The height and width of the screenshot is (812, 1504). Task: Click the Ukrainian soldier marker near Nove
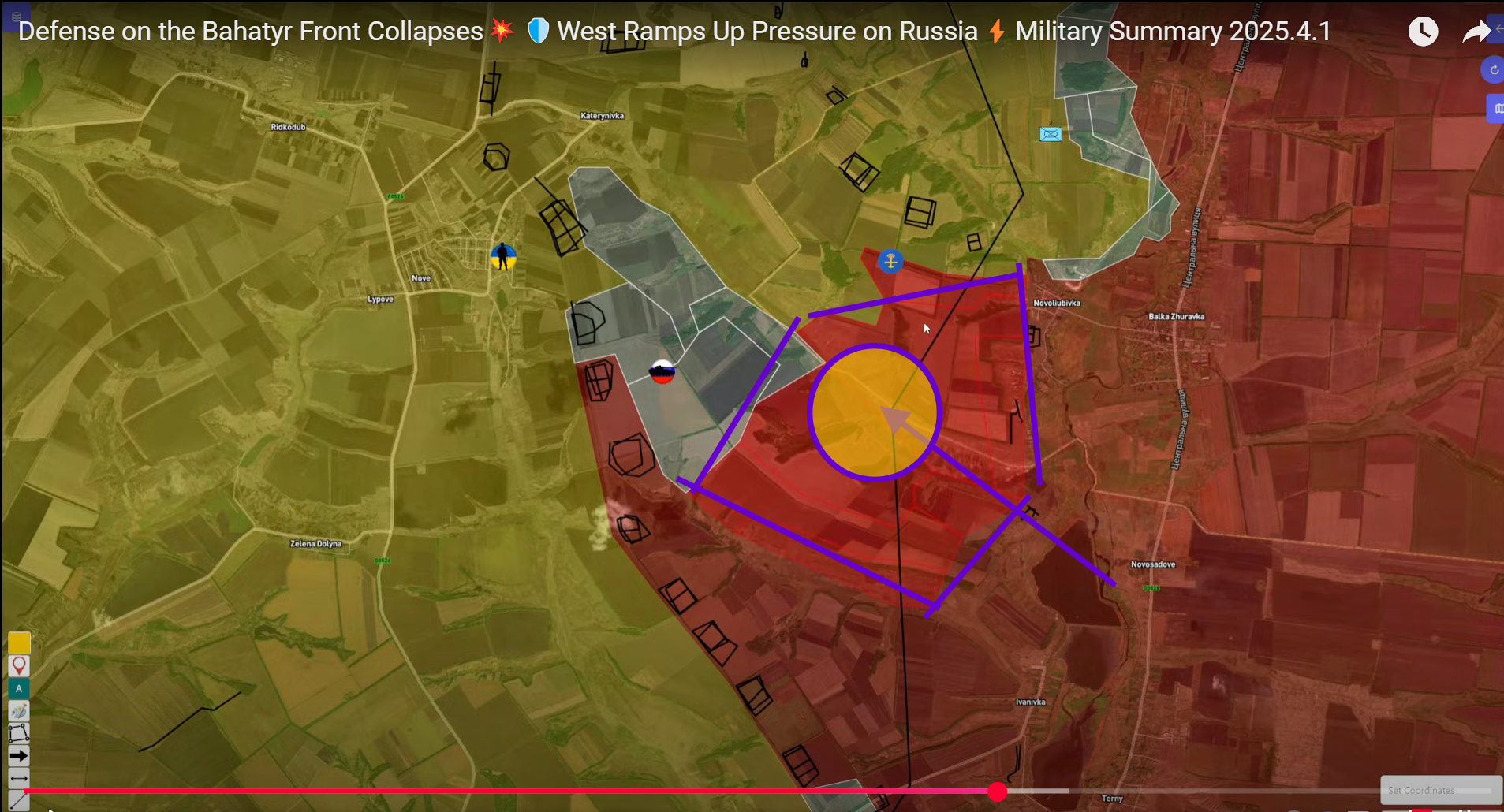503,256
